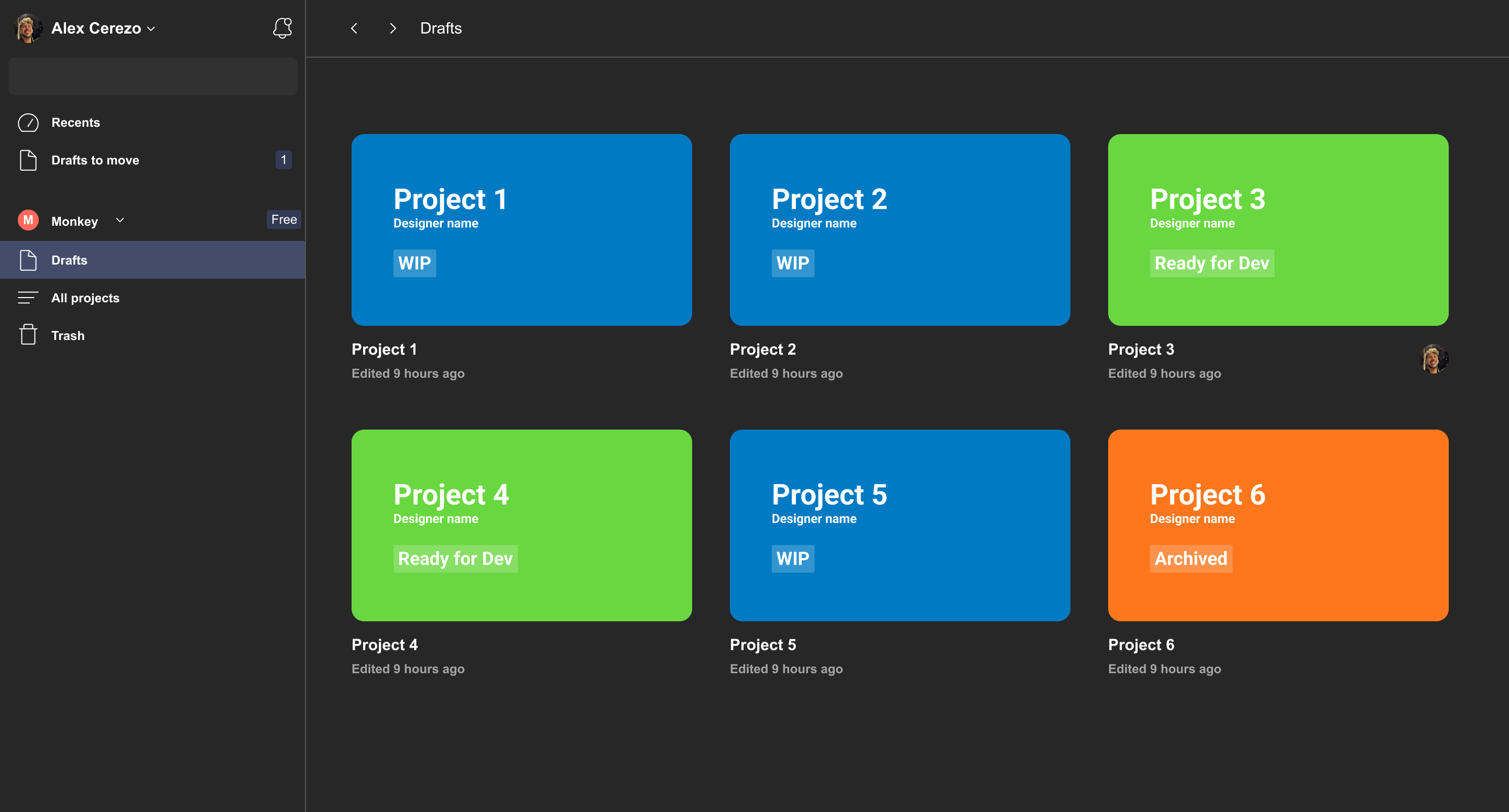Click the forward navigation arrow icon
The height and width of the screenshot is (812, 1509).
[x=393, y=28]
